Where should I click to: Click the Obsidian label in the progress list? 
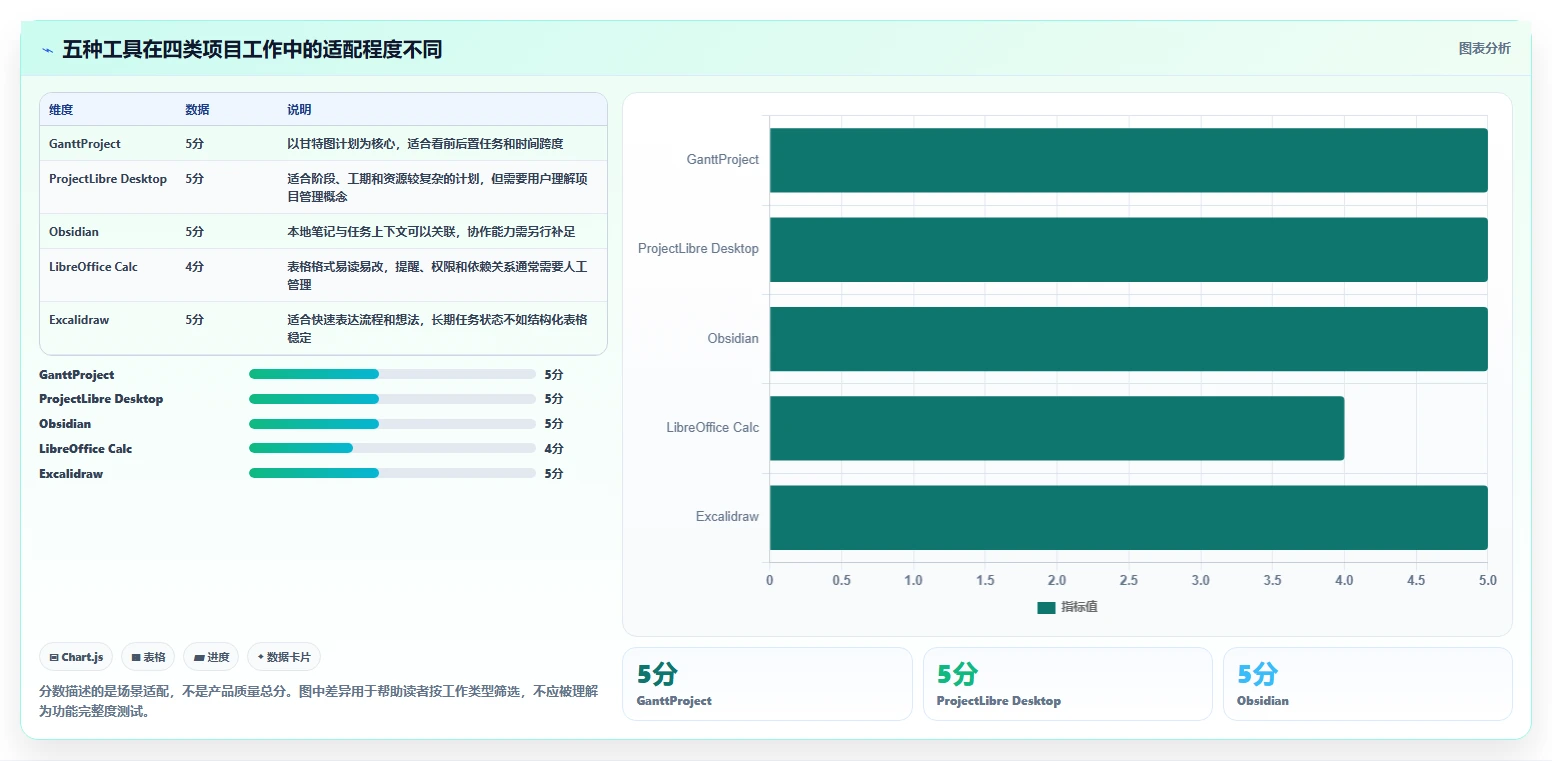pos(65,424)
